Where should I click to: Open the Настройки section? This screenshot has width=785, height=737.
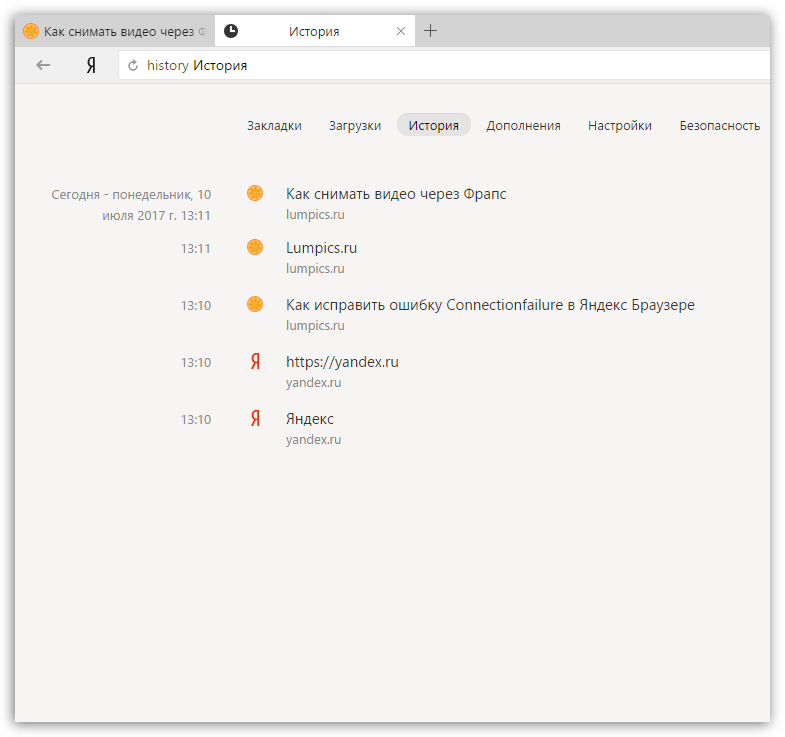pyautogui.click(x=620, y=126)
